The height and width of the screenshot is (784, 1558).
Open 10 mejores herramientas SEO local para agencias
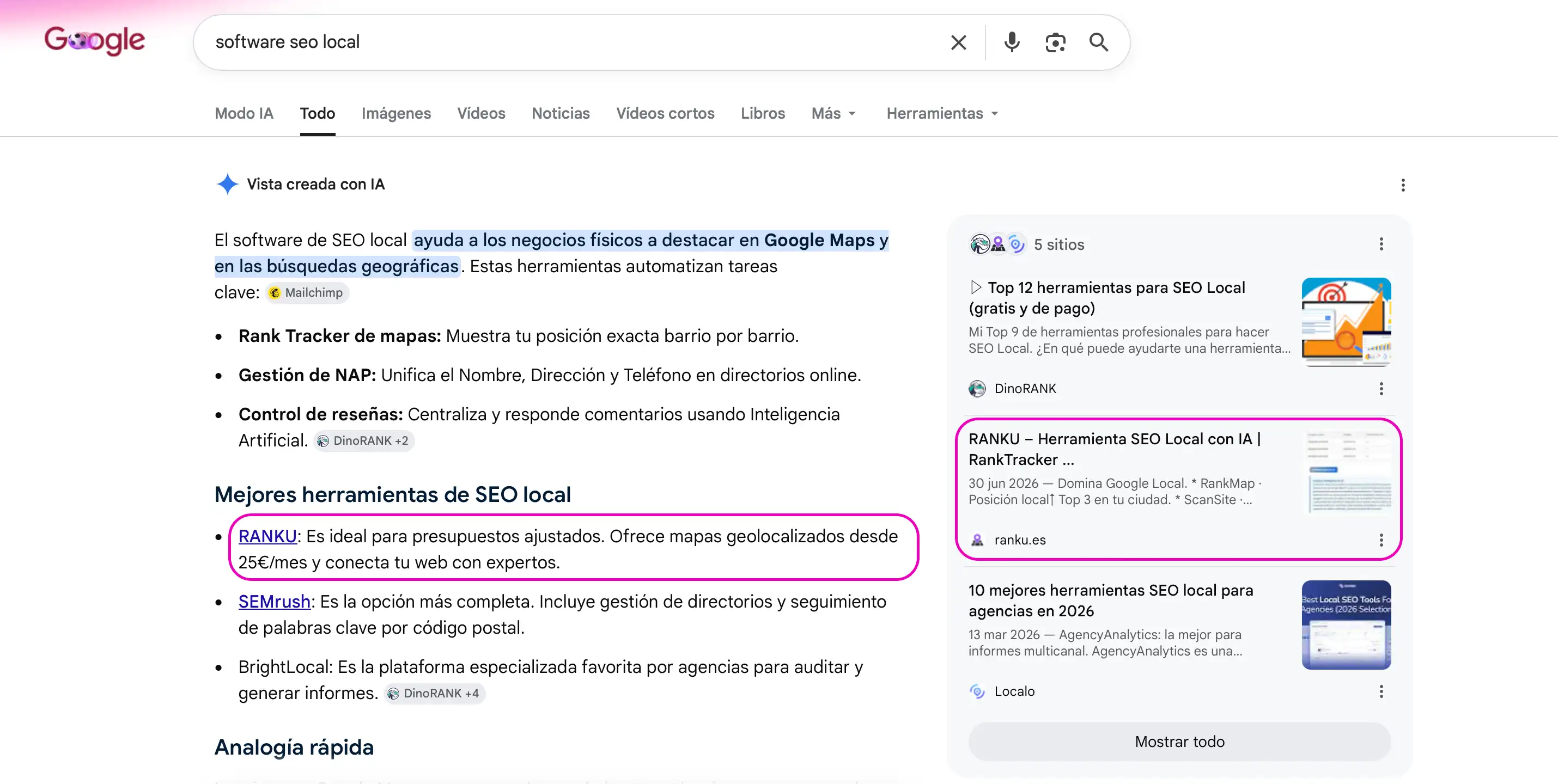tap(1110, 601)
